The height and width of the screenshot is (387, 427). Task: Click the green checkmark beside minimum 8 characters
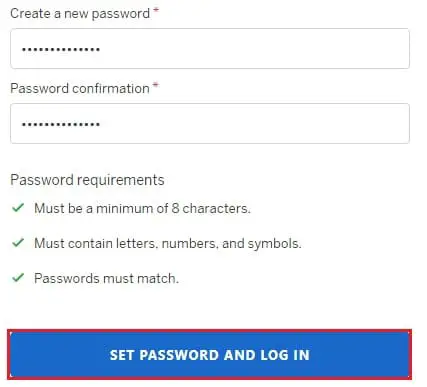(x=18, y=208)
